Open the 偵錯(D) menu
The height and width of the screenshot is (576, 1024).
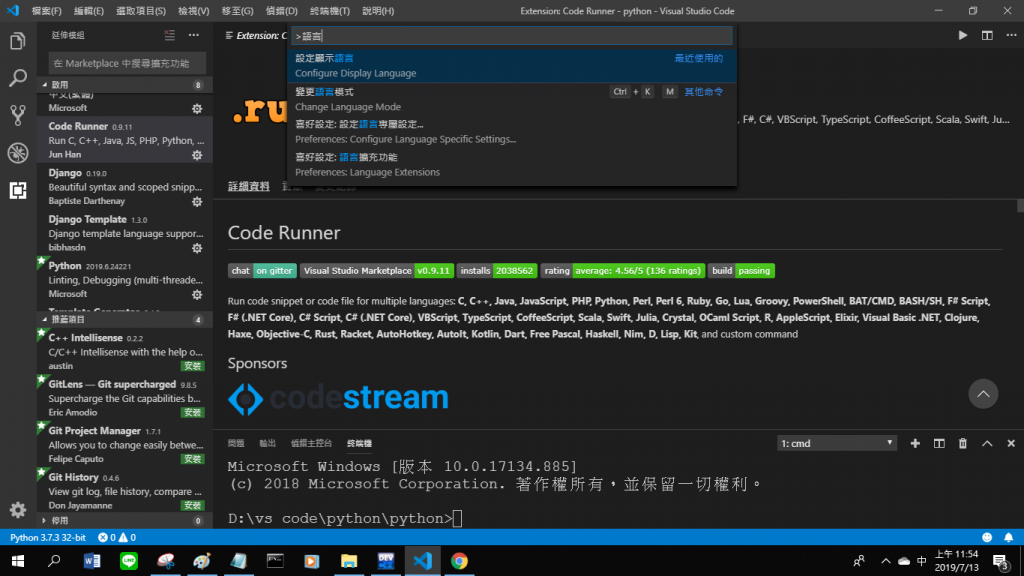[281, 11]
